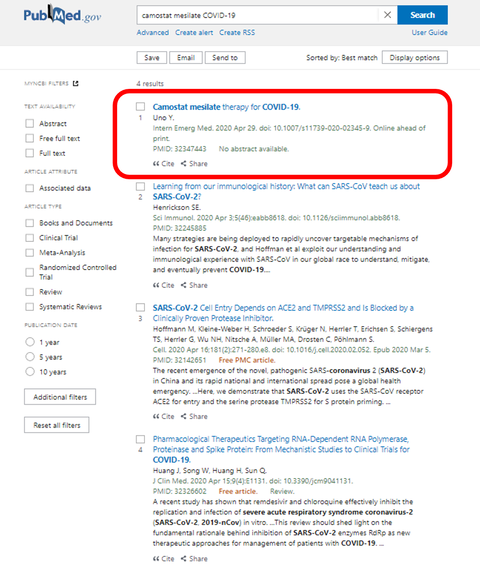Viewport: 480px width, 572px height.
Task: Open the Advanced search link
Action: coord(153,32)
